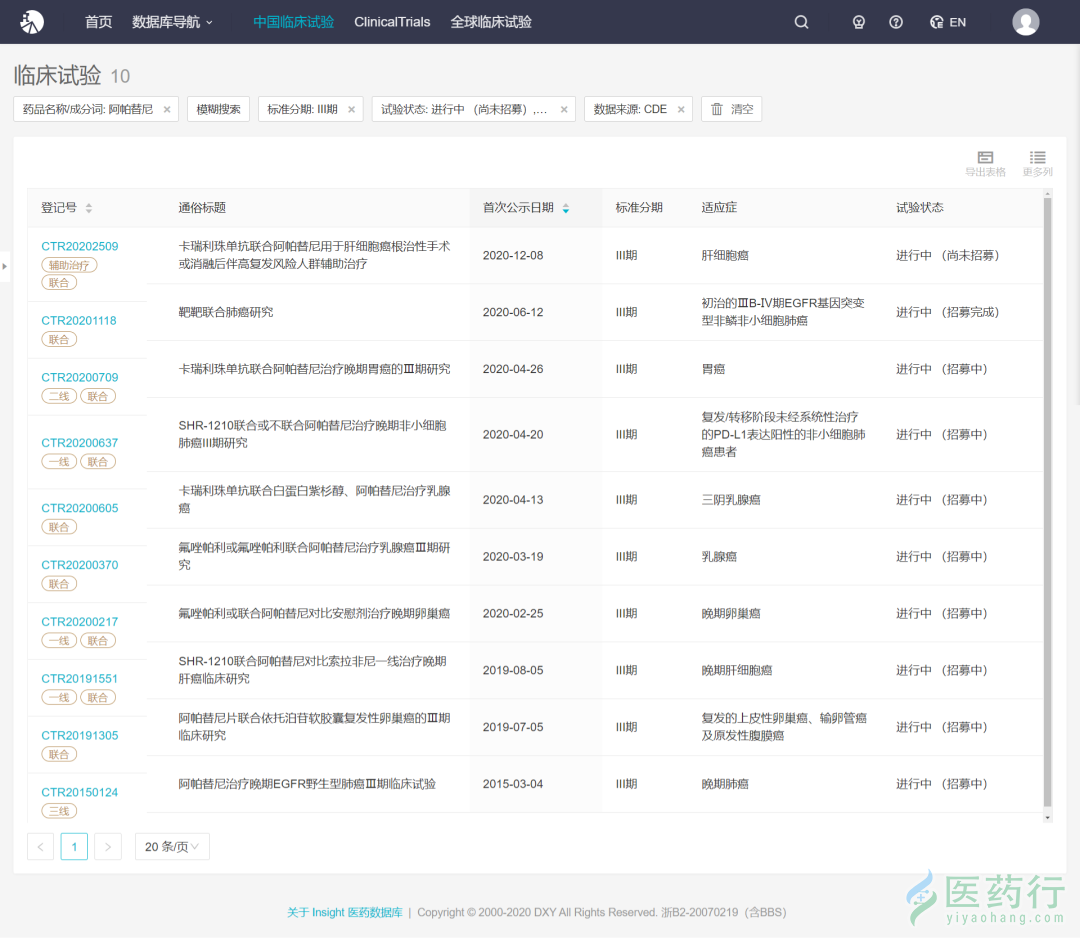Open trial CTR20200605
Viewport: 1080px width, 938px height.
[80, 508]
